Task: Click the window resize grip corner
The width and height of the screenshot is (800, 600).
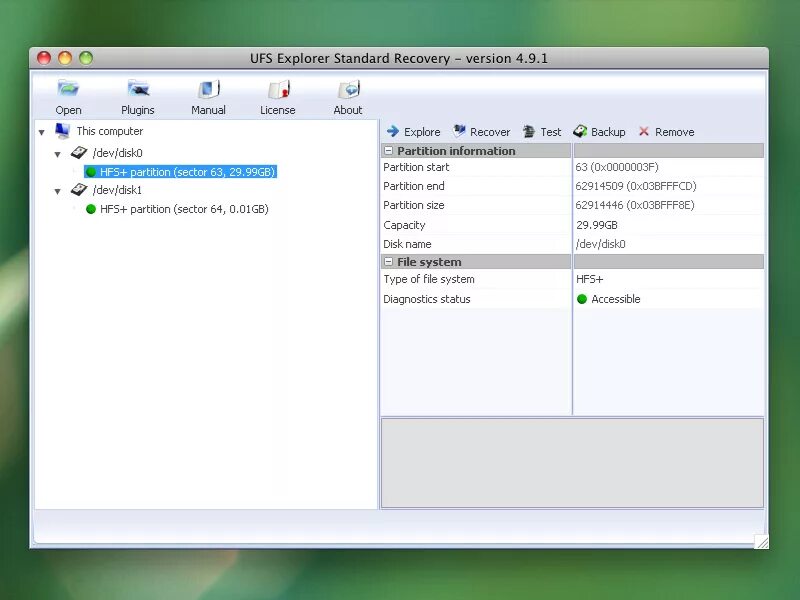Action: tap(761, 542)
